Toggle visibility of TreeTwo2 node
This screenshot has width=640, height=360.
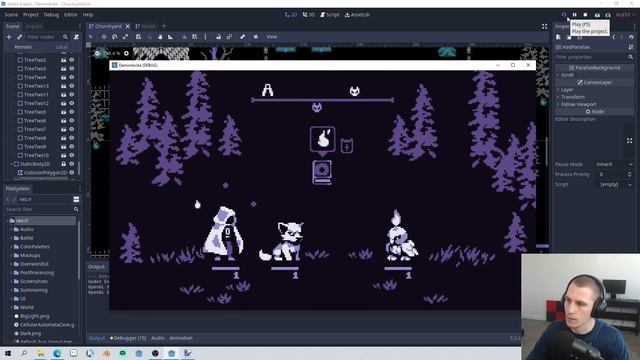coord(72,60)
